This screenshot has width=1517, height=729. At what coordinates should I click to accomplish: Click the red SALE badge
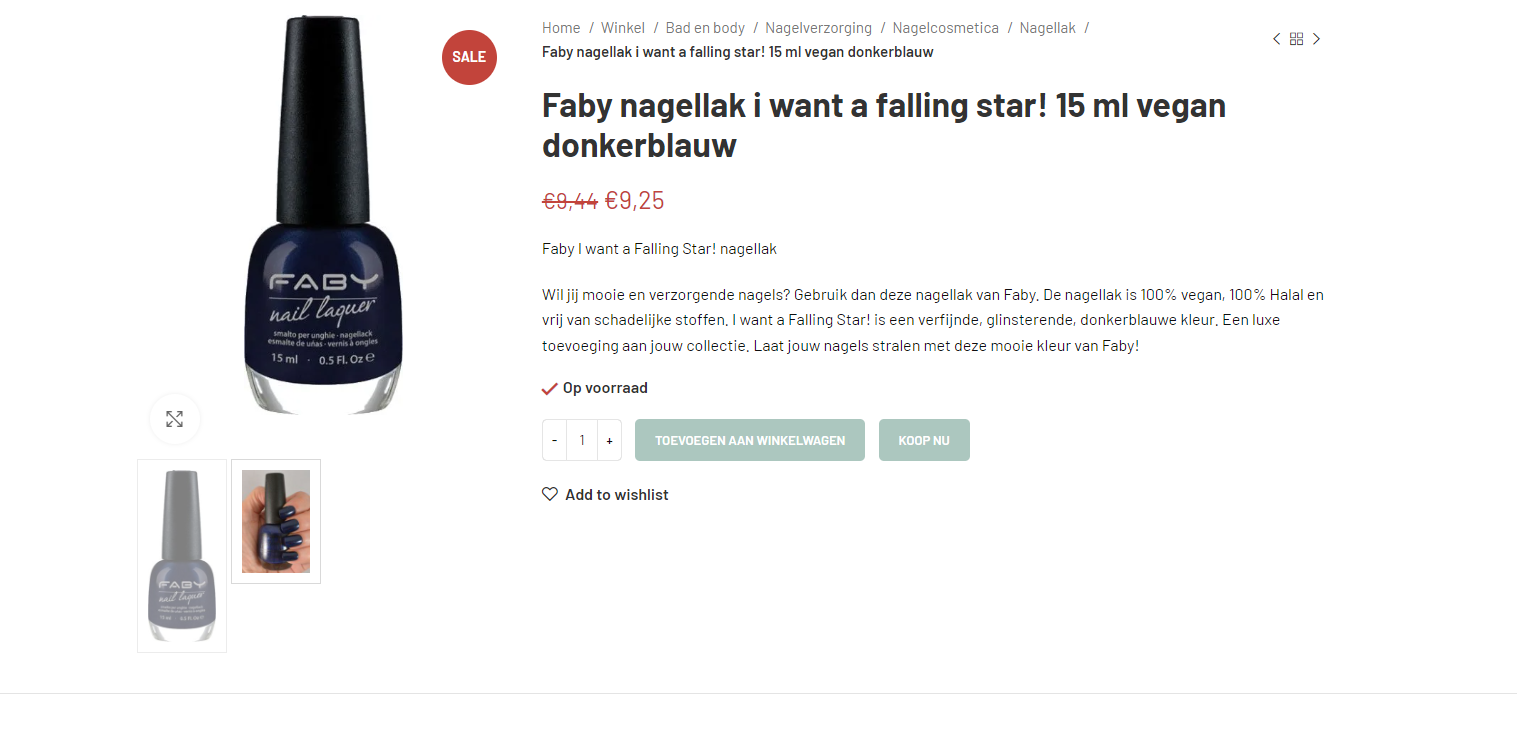tap(469, 57)
